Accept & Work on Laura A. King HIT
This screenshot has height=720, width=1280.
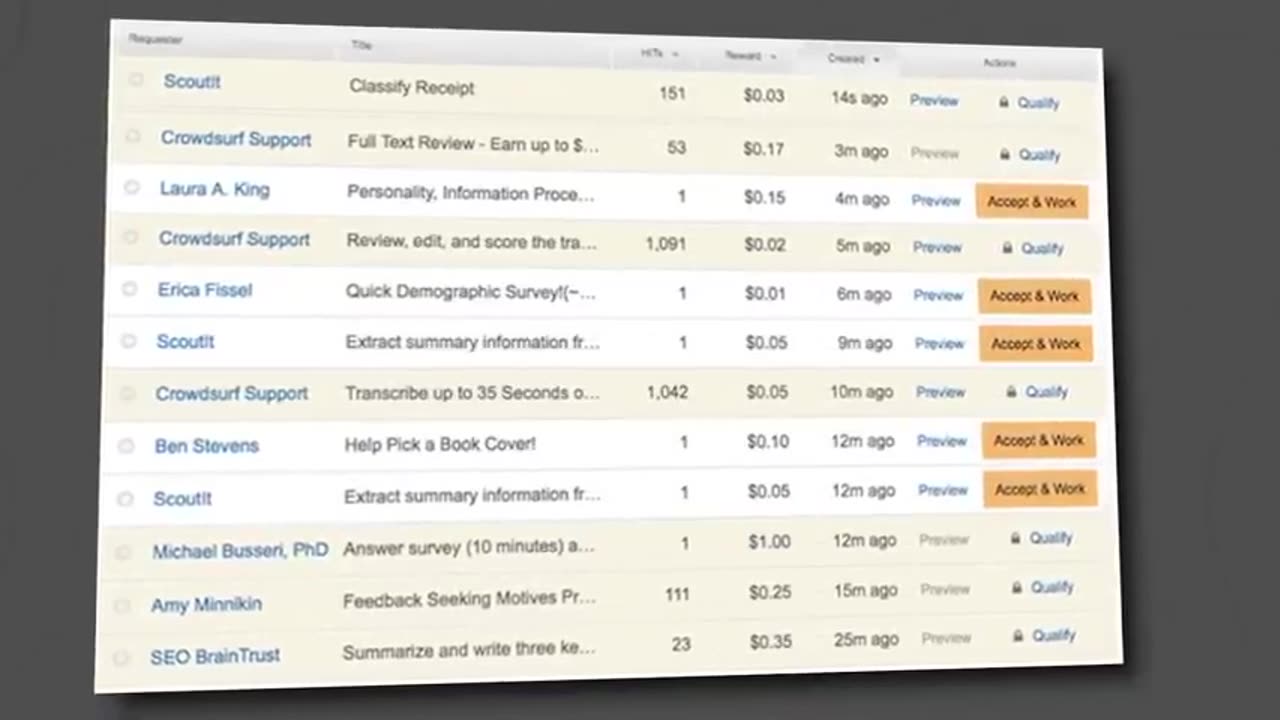(1032, 201)
